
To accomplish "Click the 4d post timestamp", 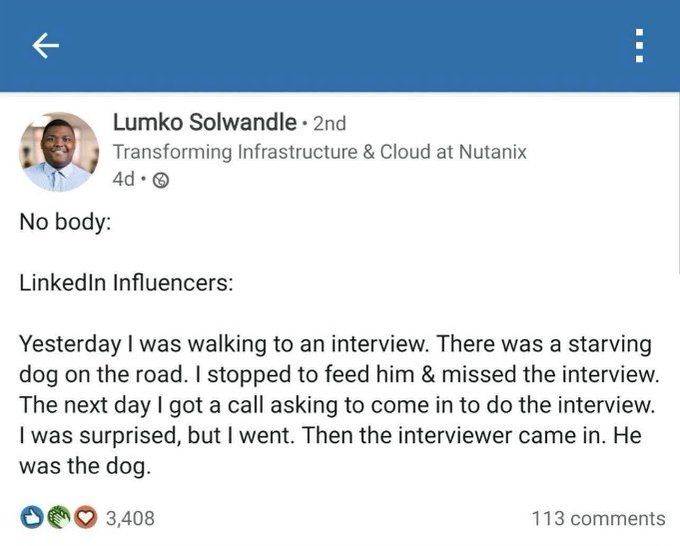I will (x=124, y=179).
